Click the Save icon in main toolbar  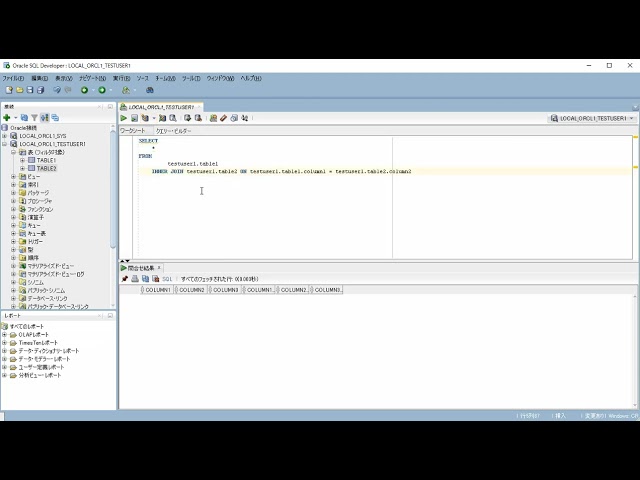(30, 90)
